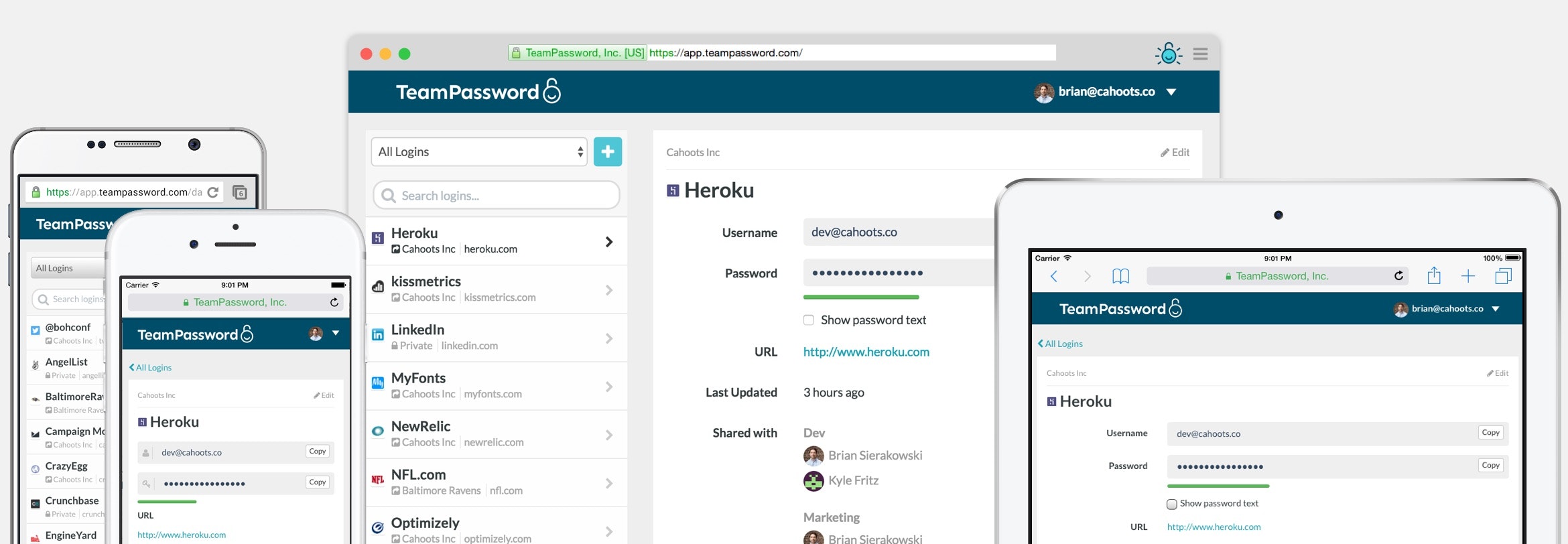Select CrazyEgg on the Android phone list
This screenshot has height=544, width=1568.
pos(66,466)
